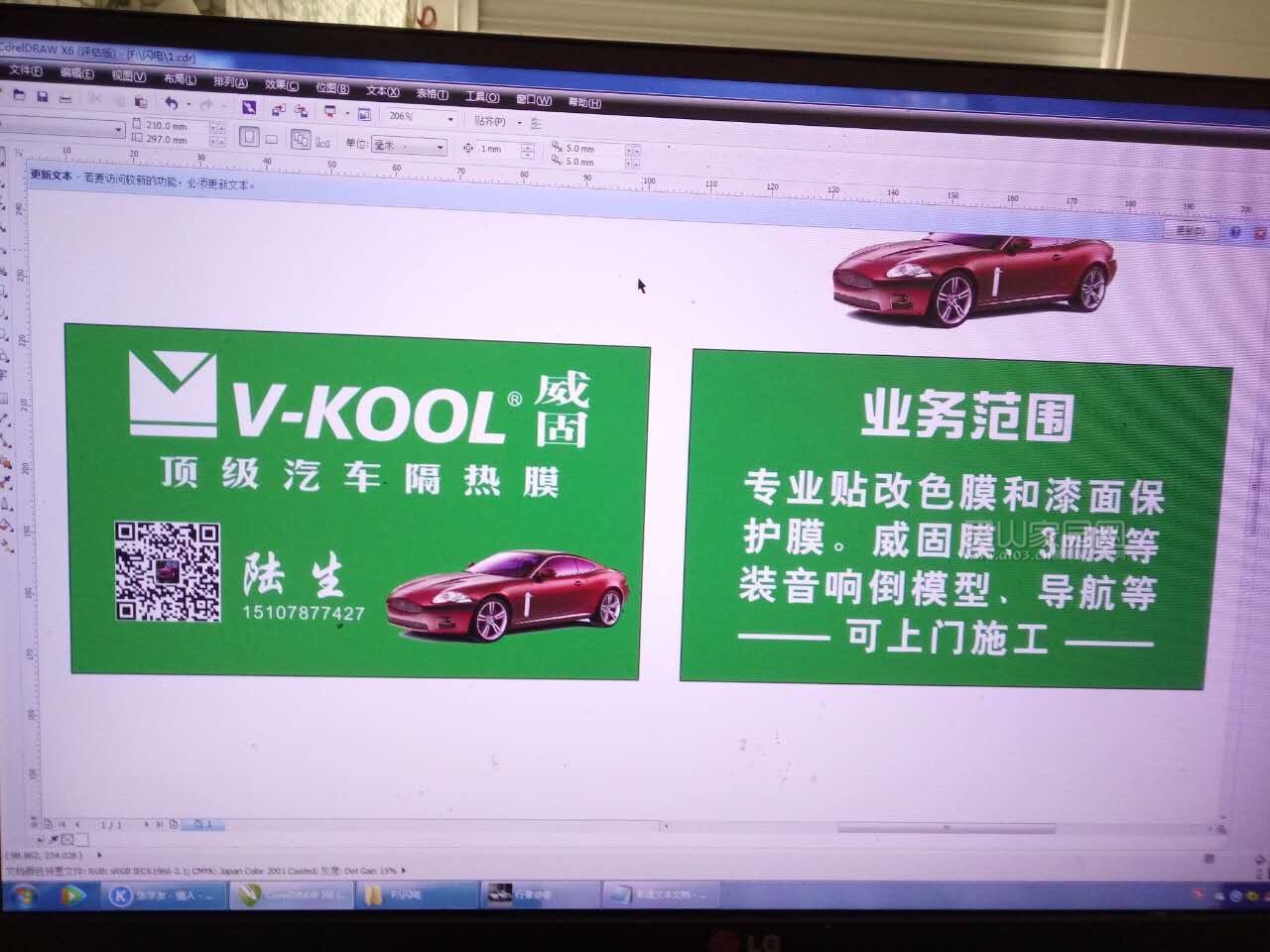Image resolution: width=1270 pixels, height=952 pixels.
Task: Open the 位图(B) menu
Action: click(x=332, y=88)
